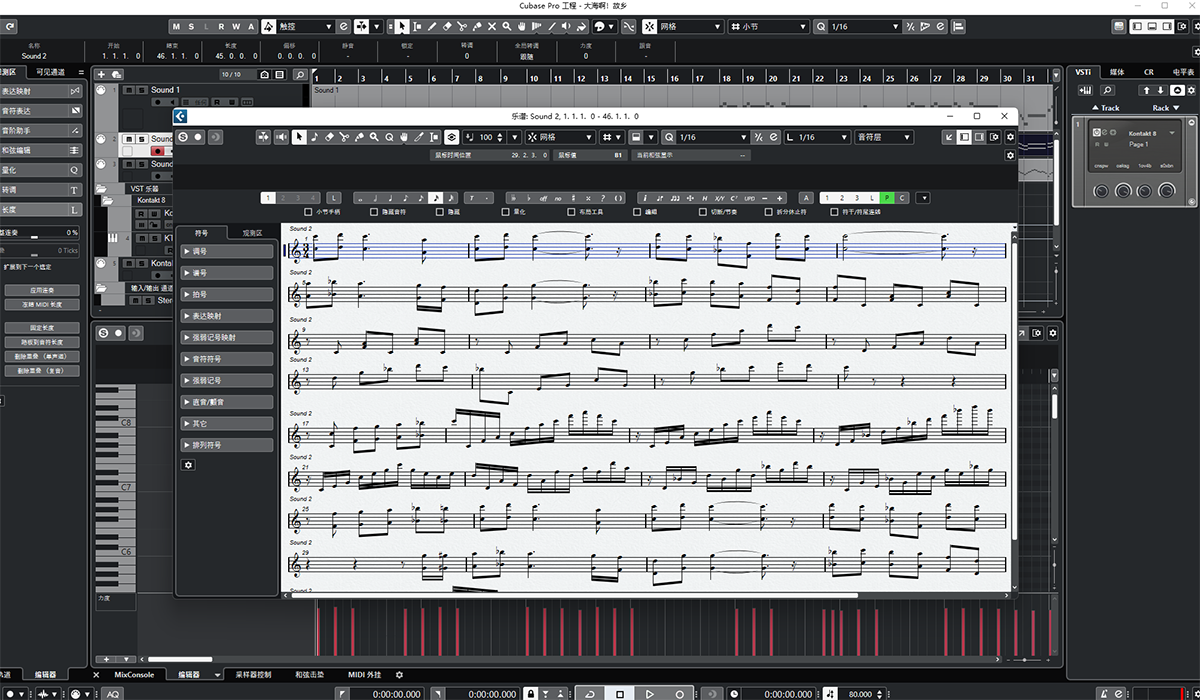The width and height of the screenshot is (1200, 700).
Task: Enable the 小节手柄 checkbox
Action: [307, 212]
